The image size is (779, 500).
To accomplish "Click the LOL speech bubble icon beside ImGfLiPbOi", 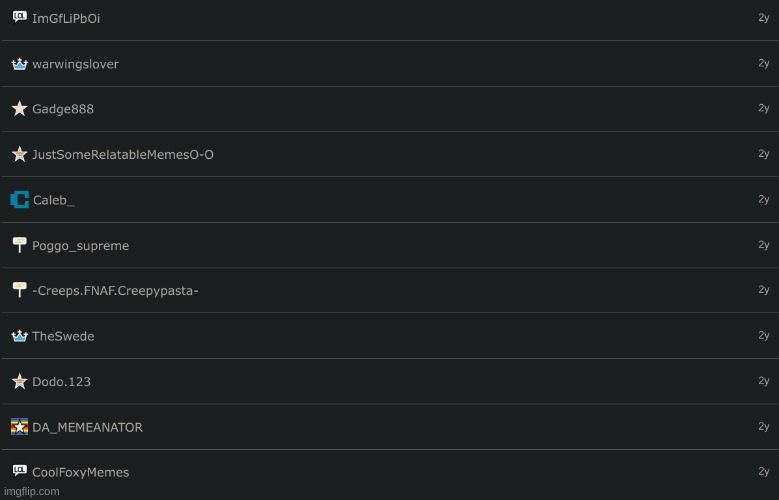I will (x=19, y=17).
